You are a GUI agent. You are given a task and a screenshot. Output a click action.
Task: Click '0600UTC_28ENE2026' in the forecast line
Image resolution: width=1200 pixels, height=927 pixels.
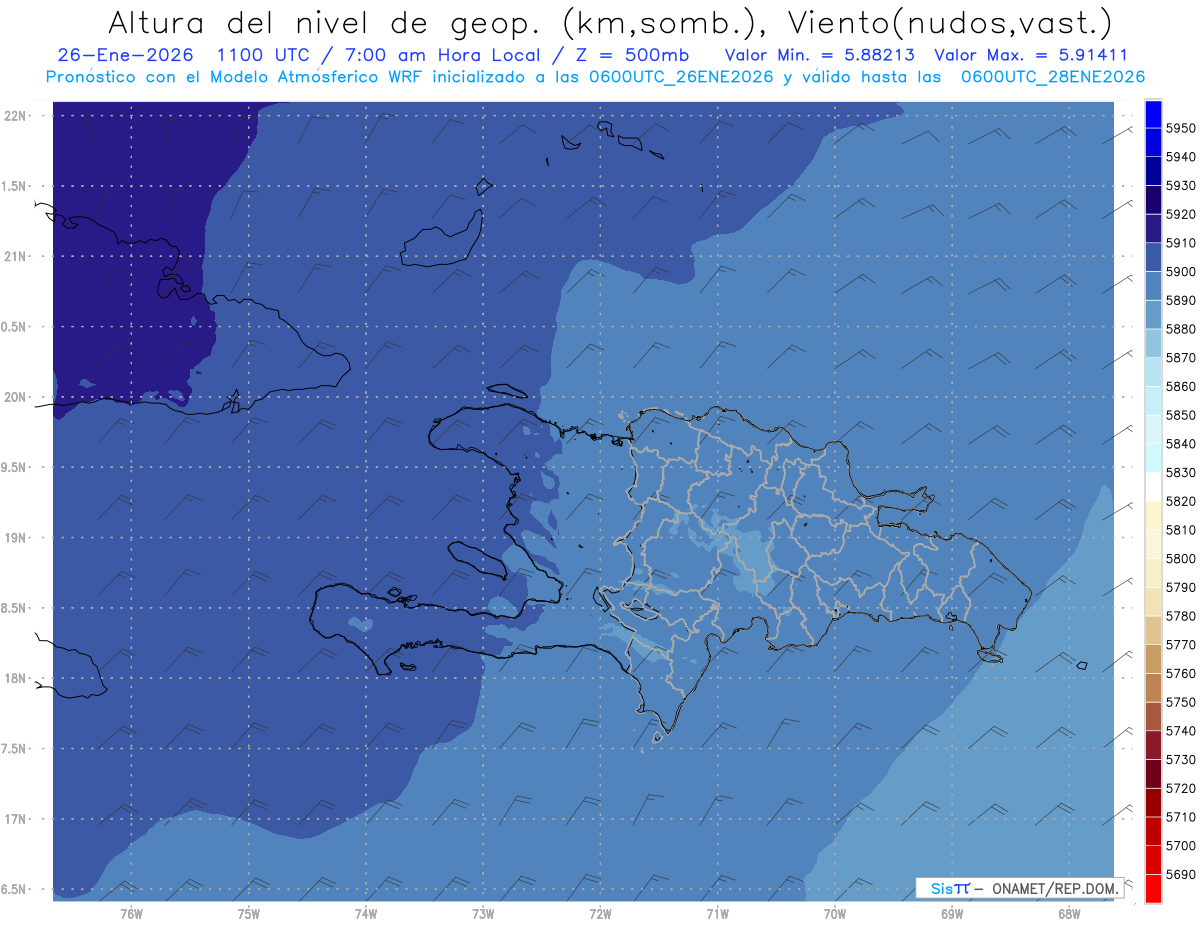click(1053, 77)
